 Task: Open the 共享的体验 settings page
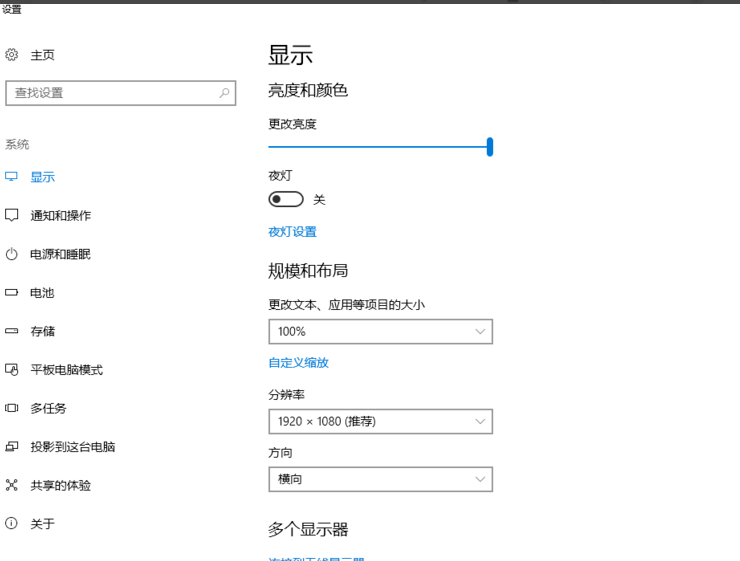(x=60, y=485)
